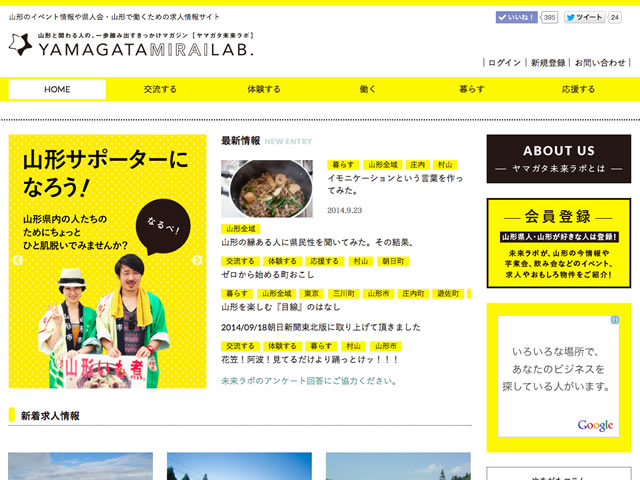The width and height of the screenshot is (640, 480).
Task: Click the article date 2014.9.23
Action: pyautogui.click(x=344, y=210)
